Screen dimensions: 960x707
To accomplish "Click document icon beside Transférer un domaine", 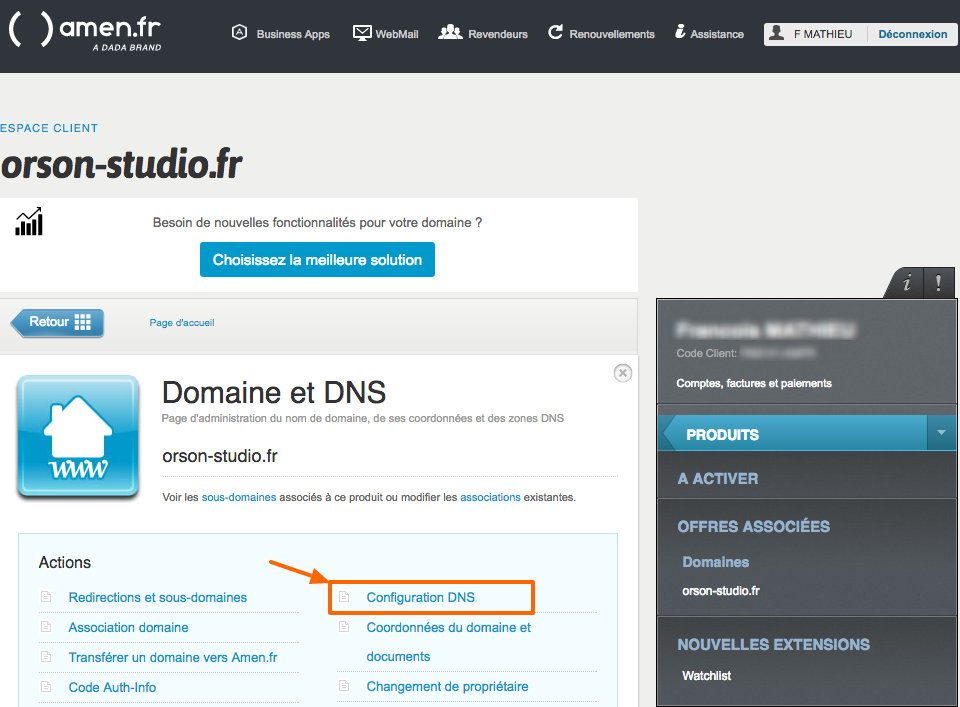I will [x=46, y=657].
